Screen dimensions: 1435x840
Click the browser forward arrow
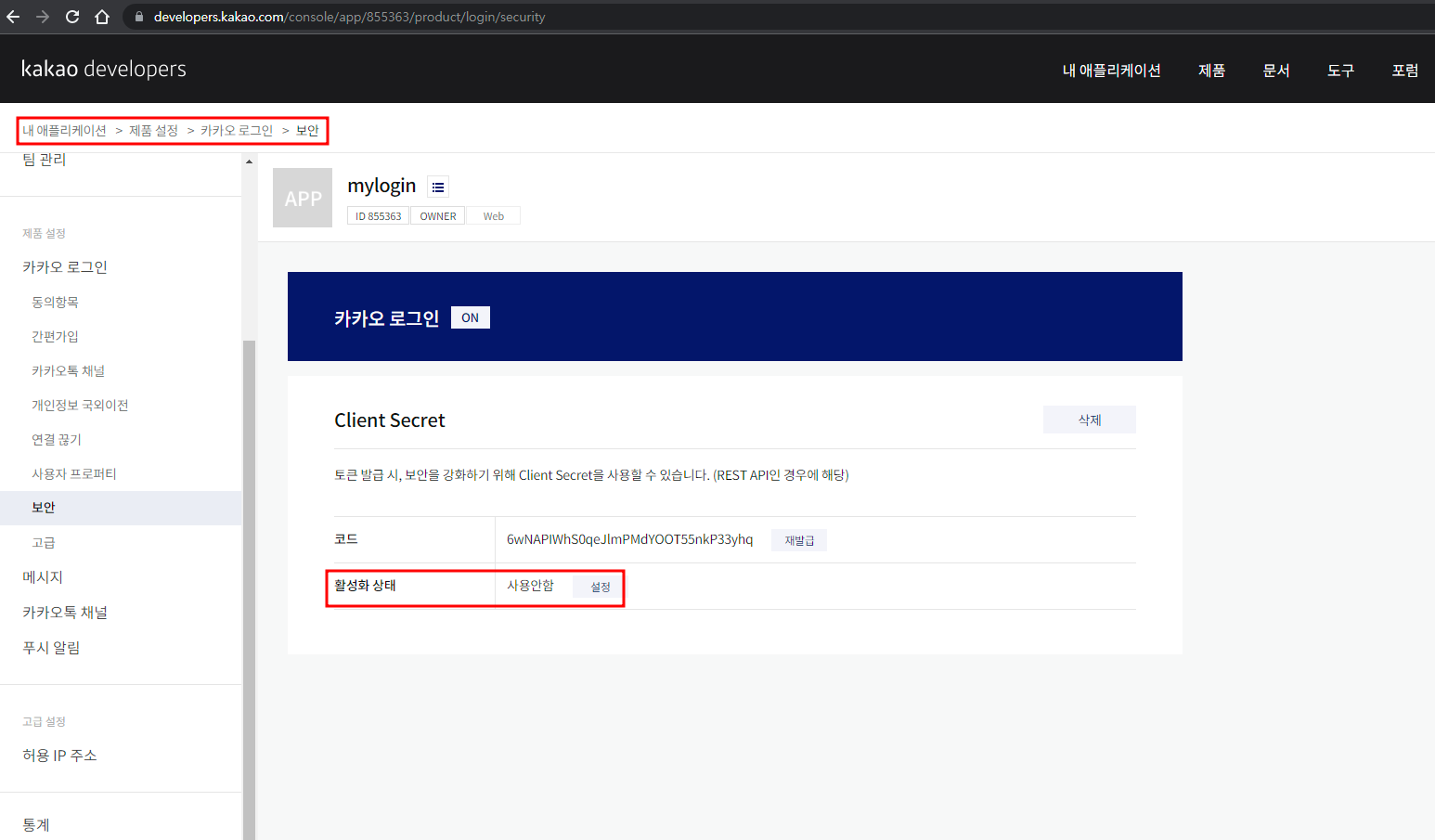tap(43, 17)
